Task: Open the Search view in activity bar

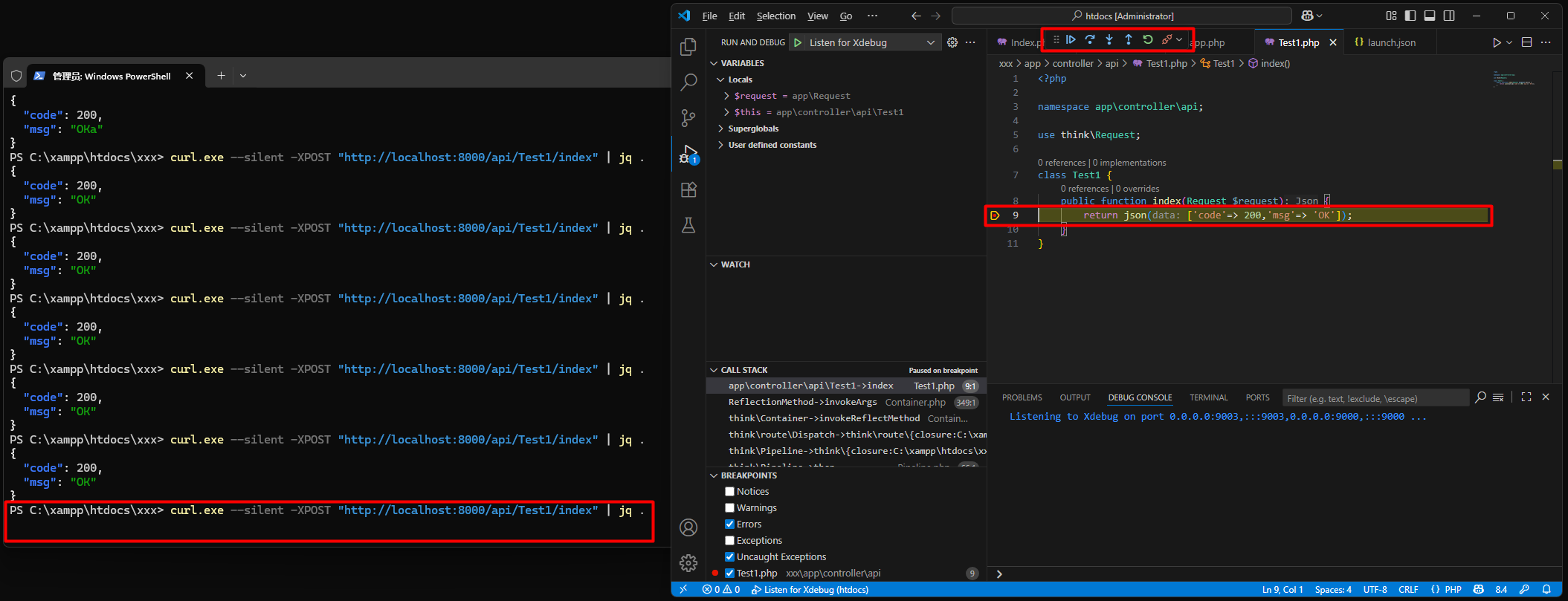Action: point(688,82)
